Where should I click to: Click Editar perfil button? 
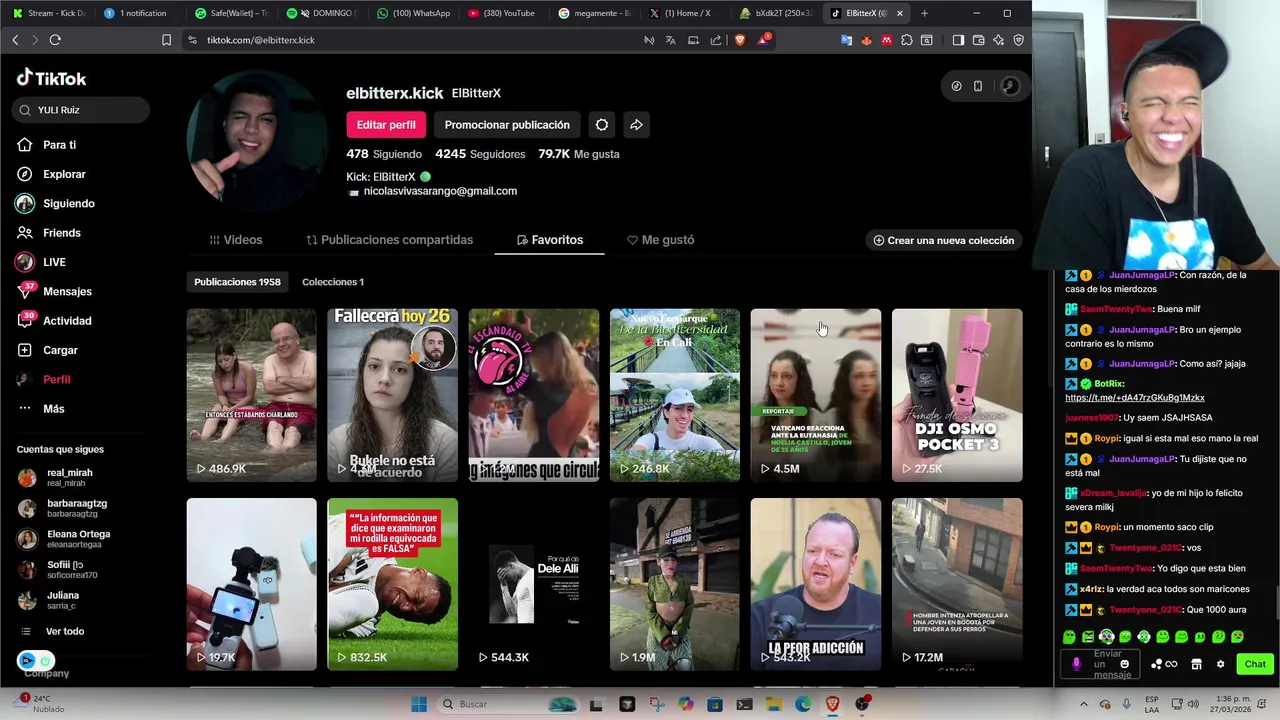[386, 125]
